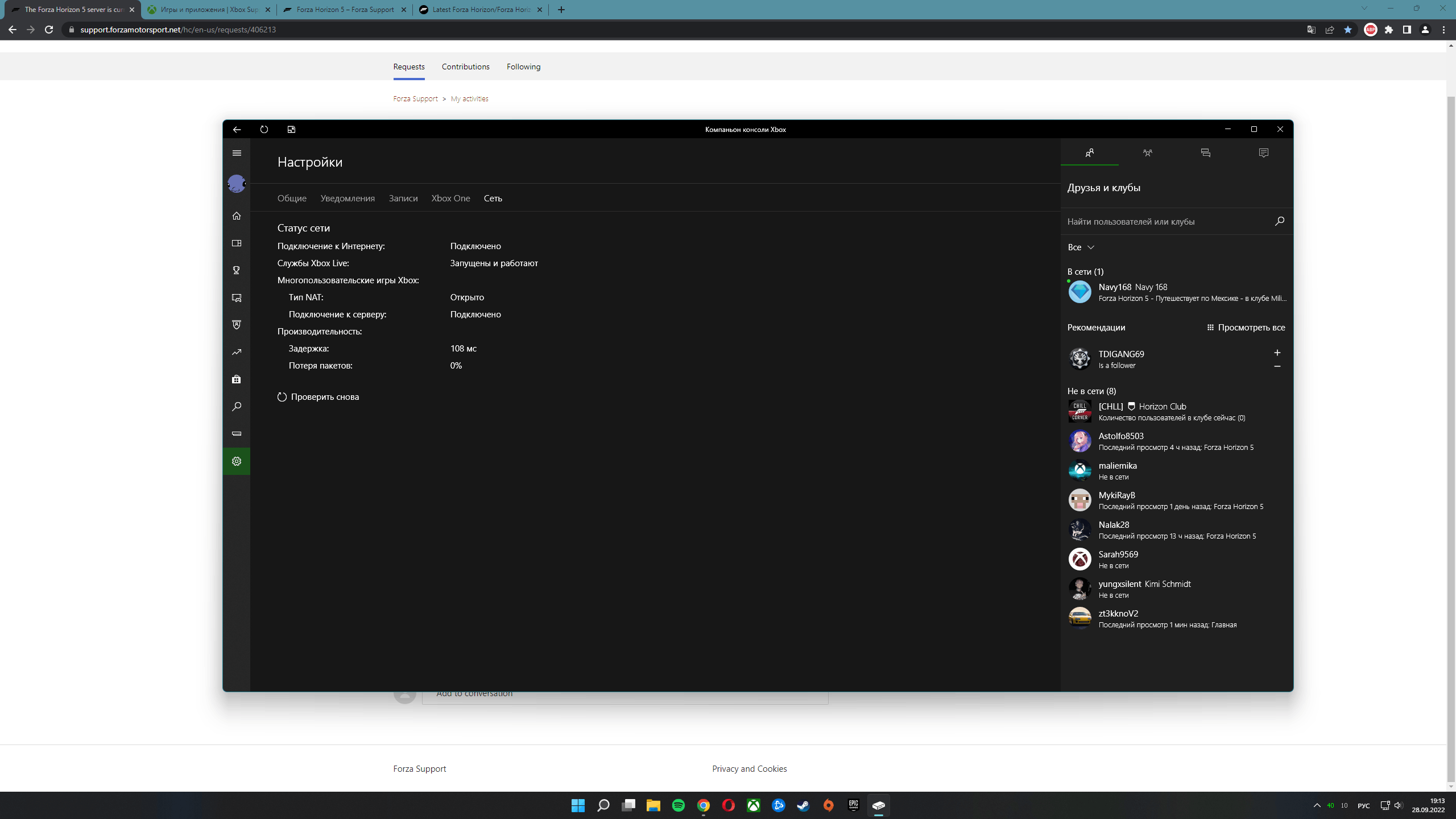Open the Общие settings tab

[x=292, y=198]
